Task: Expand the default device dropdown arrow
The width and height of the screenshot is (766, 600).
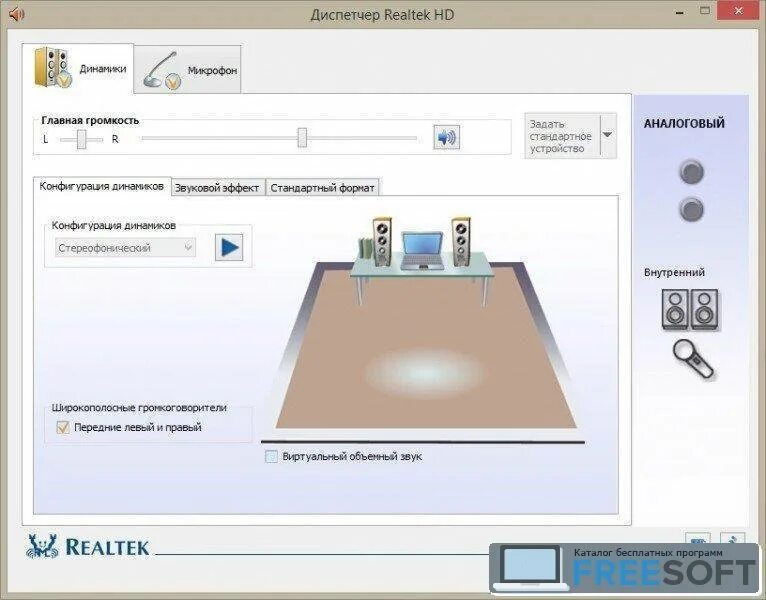Action: click(608, 135)
